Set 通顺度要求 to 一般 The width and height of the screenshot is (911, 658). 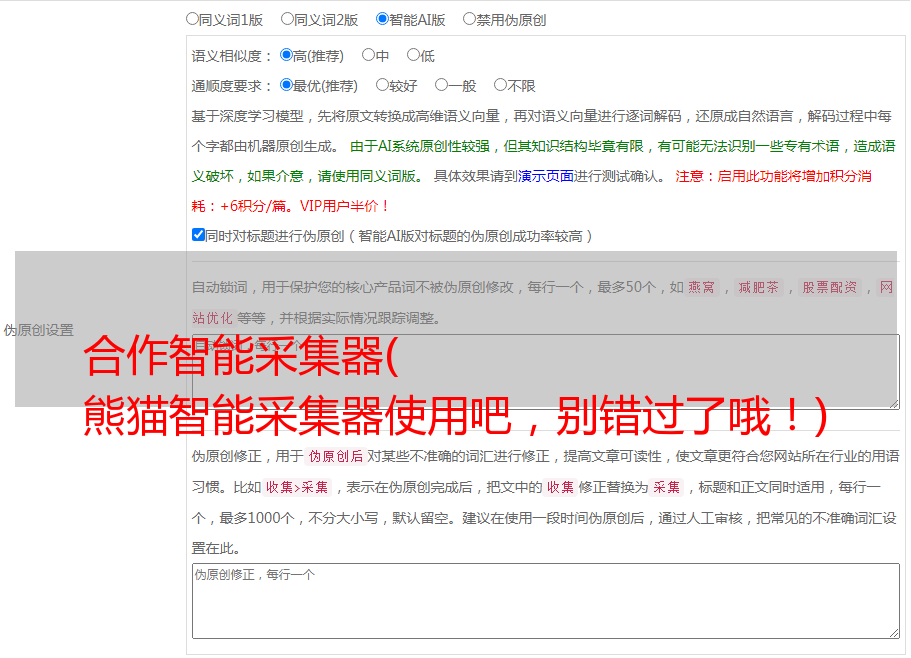click(x=442, y=85)
